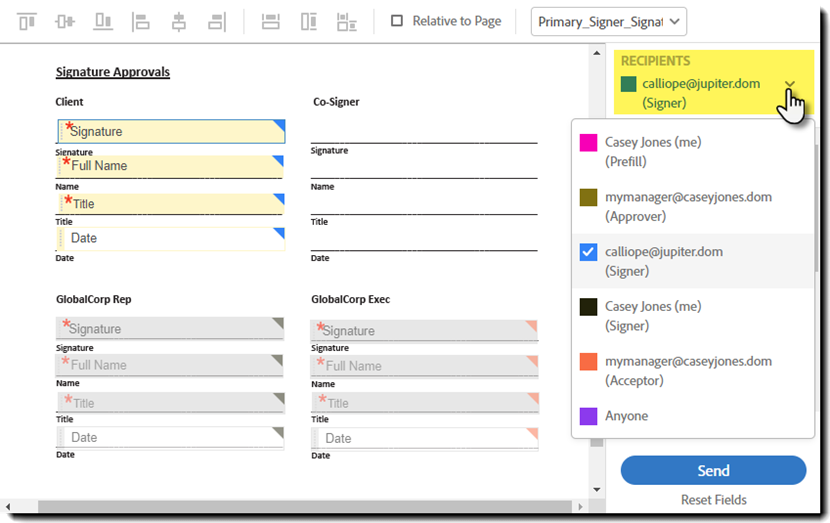The image size is (830, 523).
Task: Click the Client Full Name field
Action: [x=170, y=166]
